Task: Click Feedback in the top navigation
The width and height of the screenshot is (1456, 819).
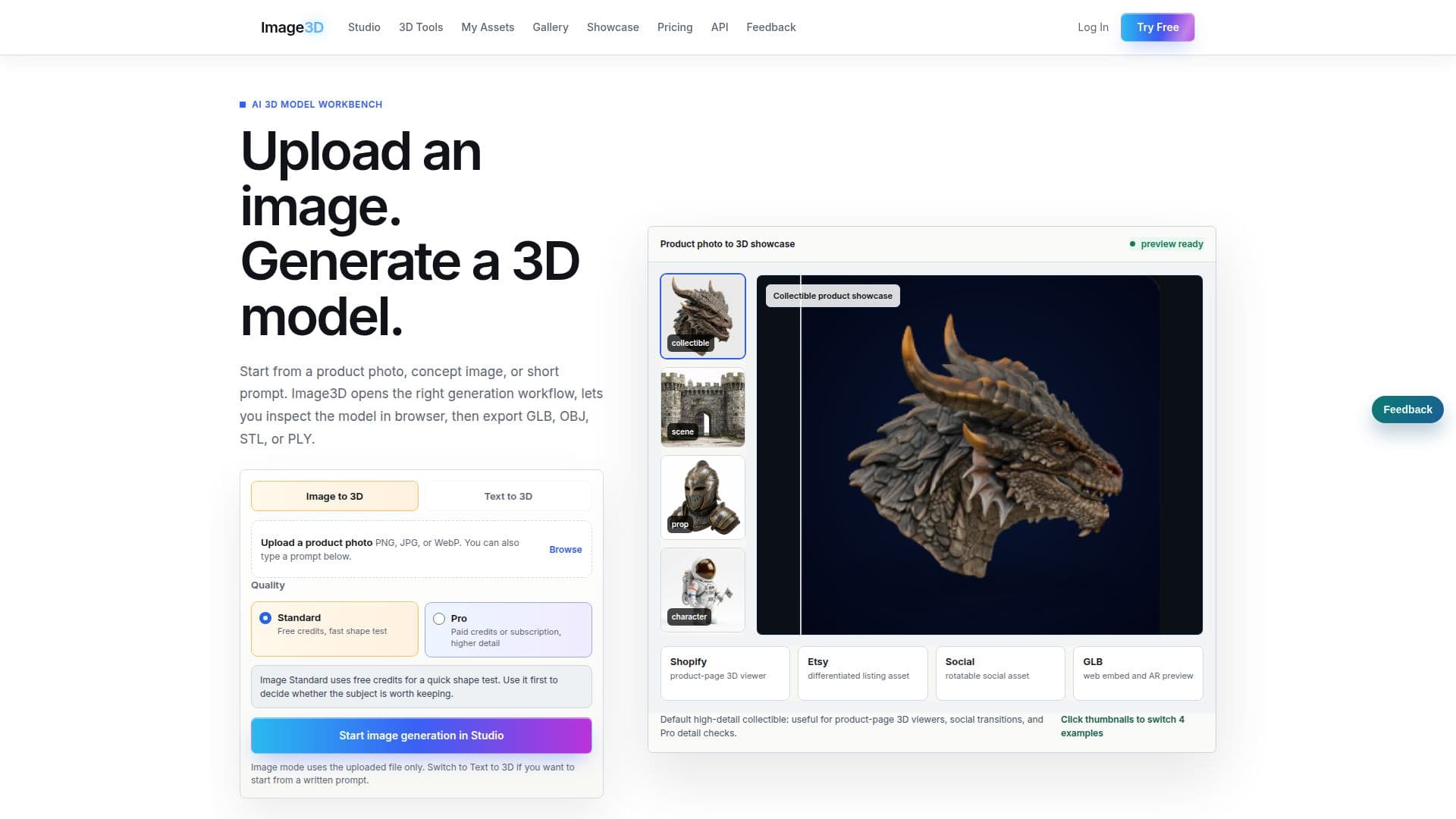Action: click(771, 27)
